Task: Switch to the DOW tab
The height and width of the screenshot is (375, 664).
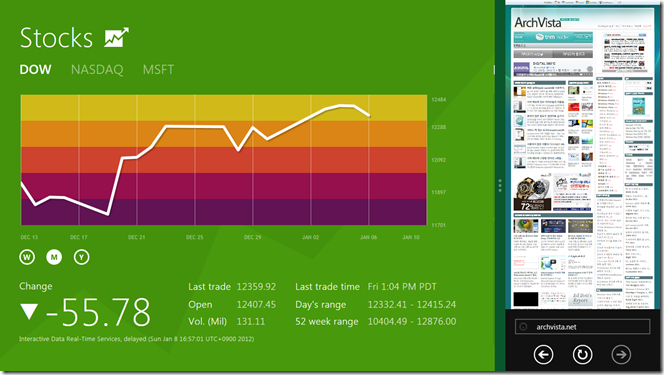Action: [36, 69]
